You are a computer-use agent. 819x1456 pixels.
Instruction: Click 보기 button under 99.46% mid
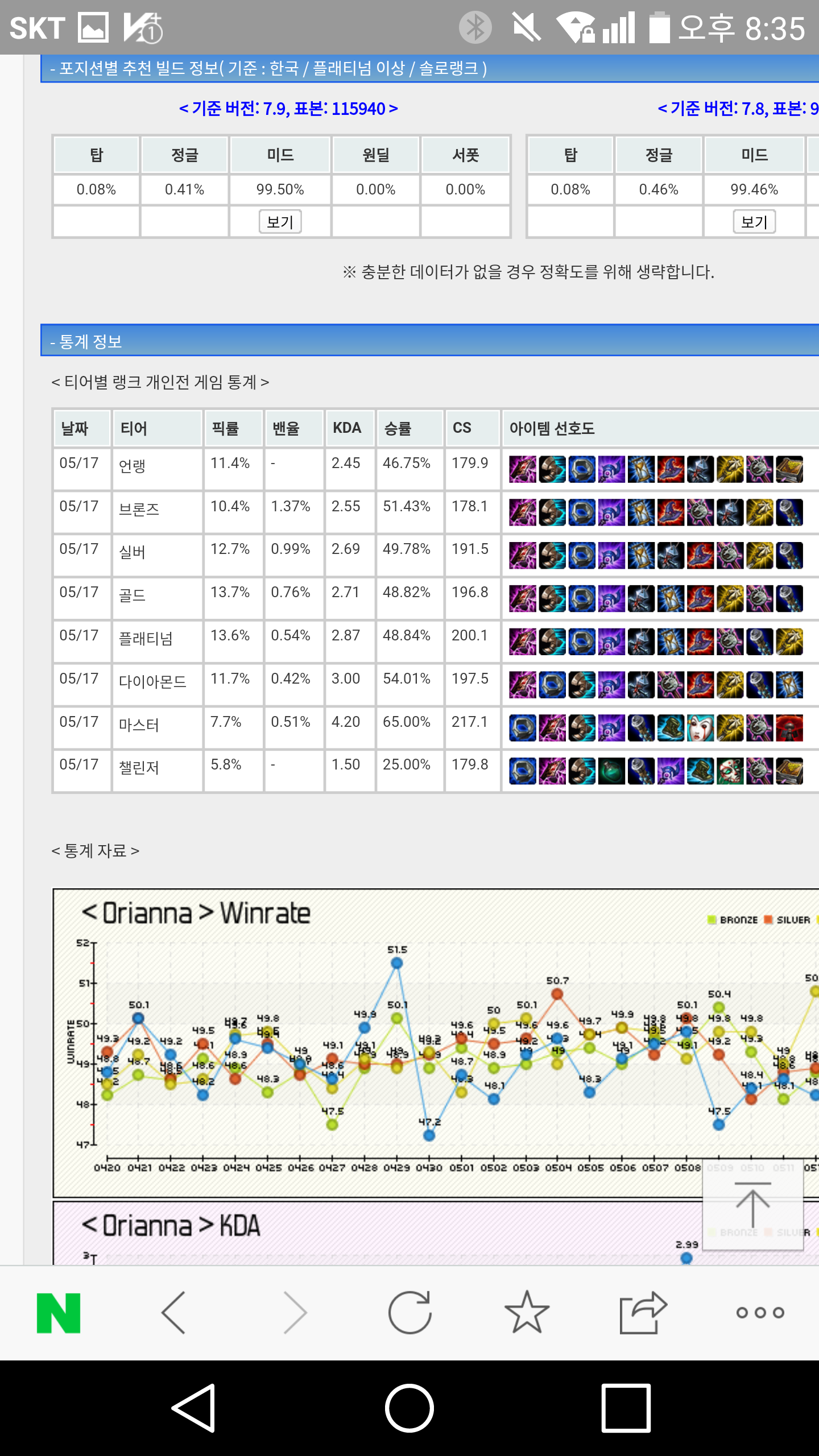click(754, 222)
